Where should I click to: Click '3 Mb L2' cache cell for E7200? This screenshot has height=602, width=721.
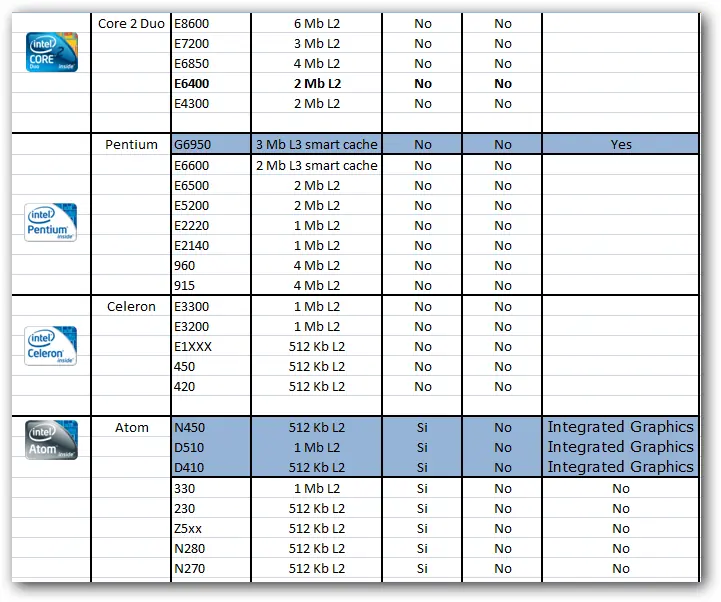coord(317,44)
